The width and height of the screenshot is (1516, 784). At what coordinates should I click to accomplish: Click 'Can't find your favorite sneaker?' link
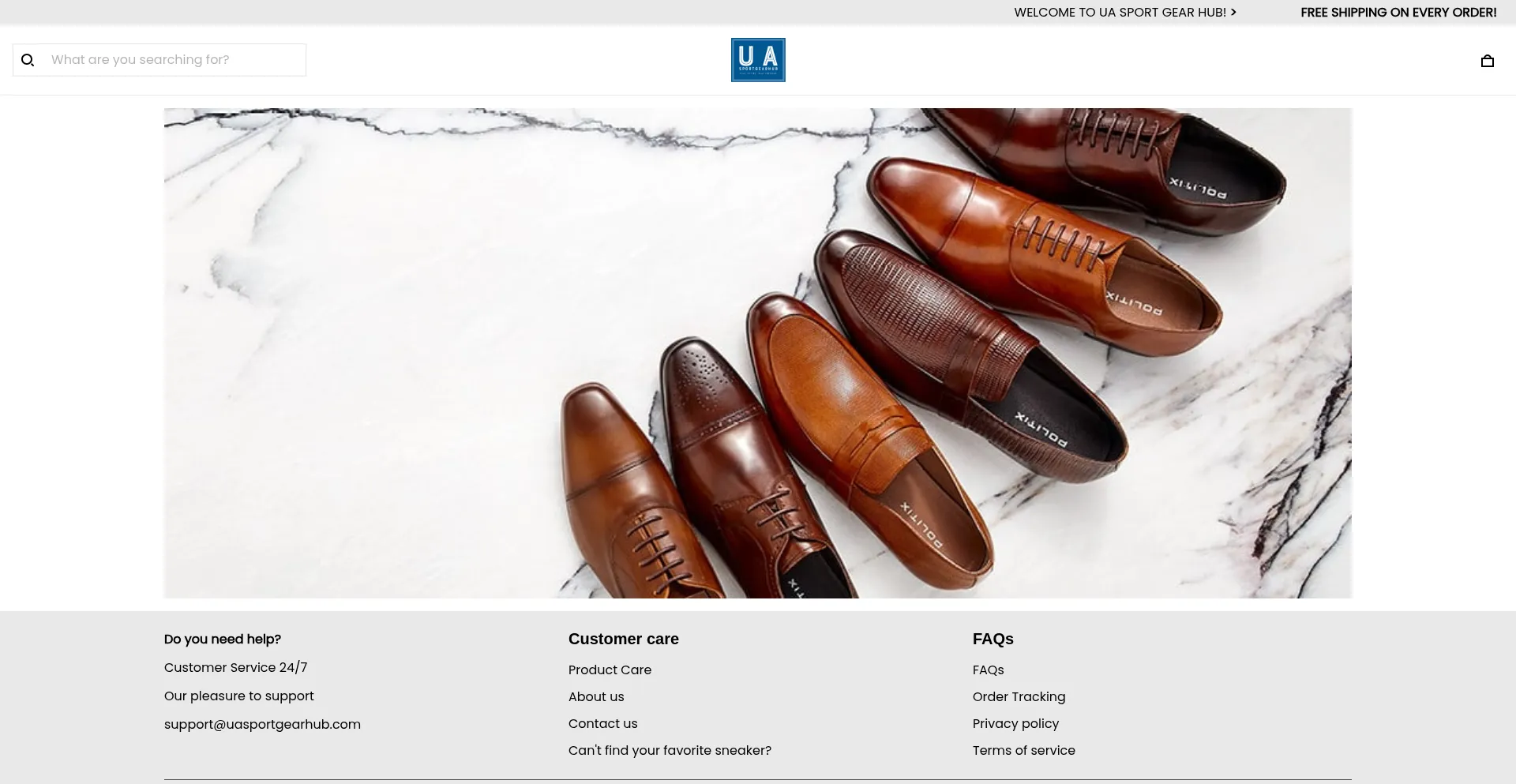click(x=670, y=750)
